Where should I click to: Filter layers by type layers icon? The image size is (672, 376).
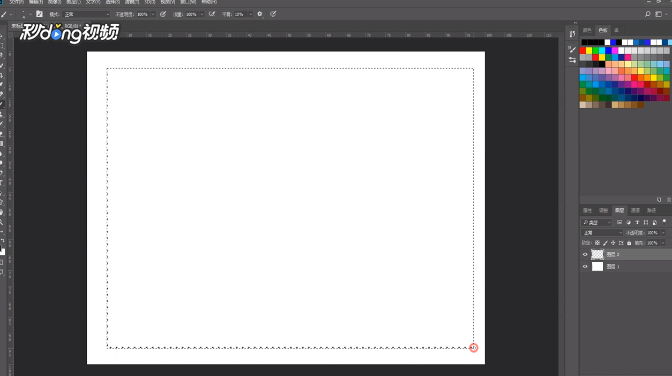(x=637, y=222)
